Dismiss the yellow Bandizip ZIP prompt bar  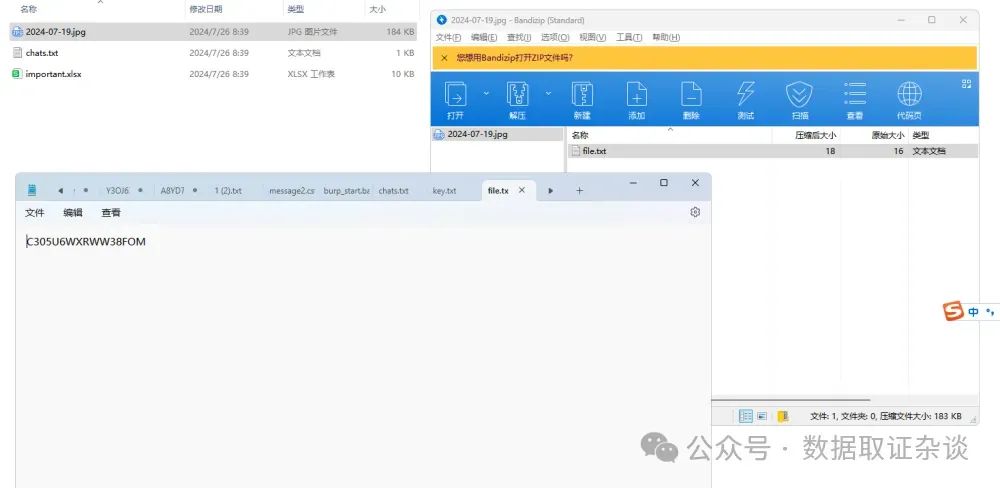click(x=444, y=58)
